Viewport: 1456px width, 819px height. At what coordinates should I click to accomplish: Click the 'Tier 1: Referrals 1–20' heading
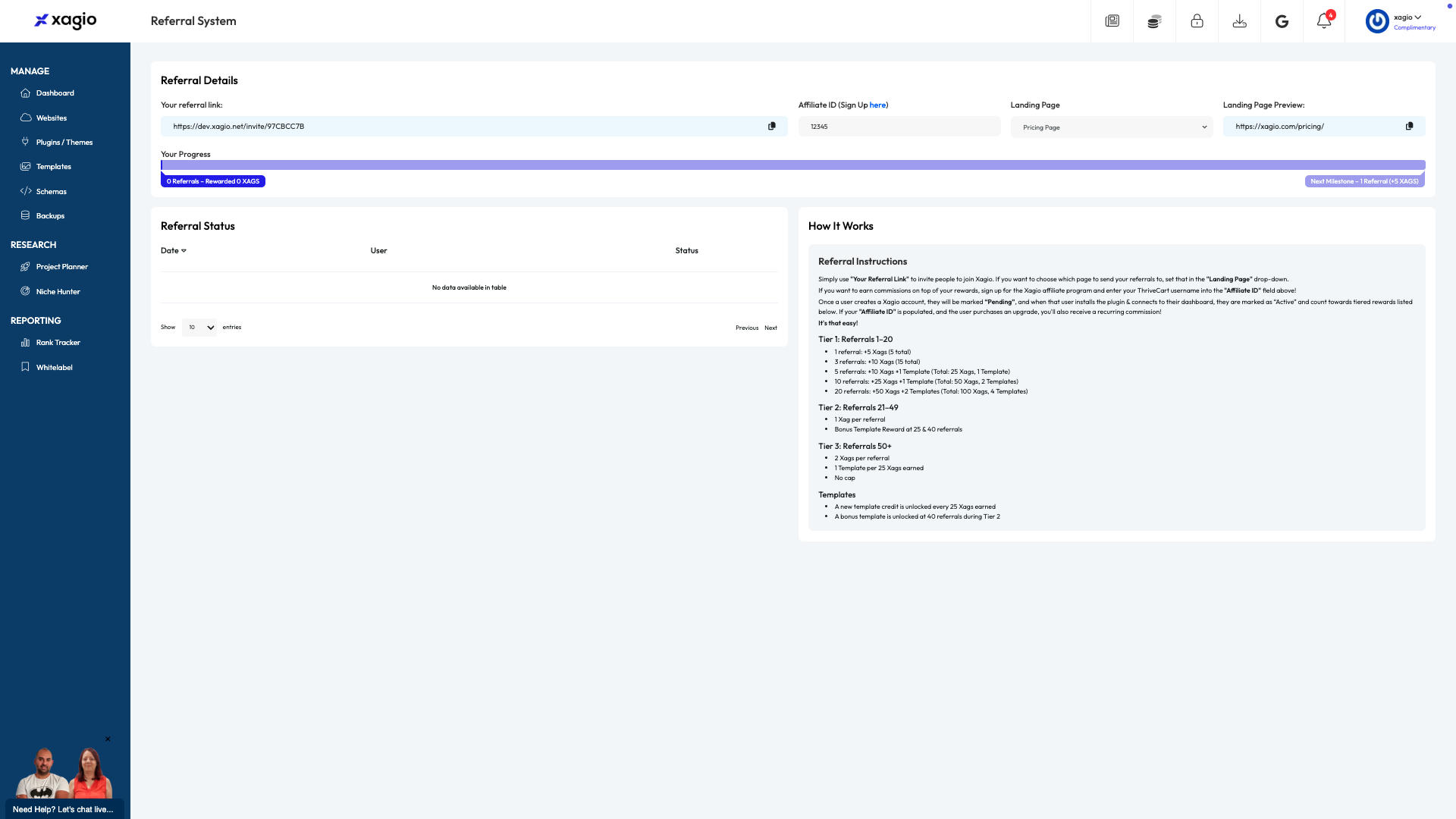tap(855, 340)
